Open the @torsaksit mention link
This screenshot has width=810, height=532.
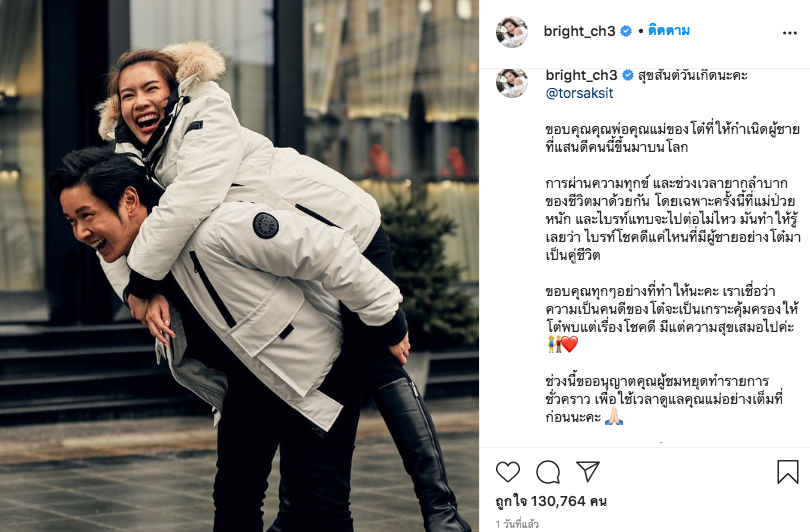point(579,93)
